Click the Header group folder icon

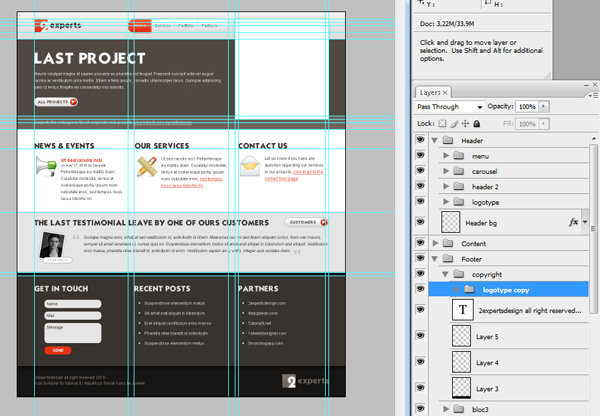pyautogui.click(x=448, y=140)
